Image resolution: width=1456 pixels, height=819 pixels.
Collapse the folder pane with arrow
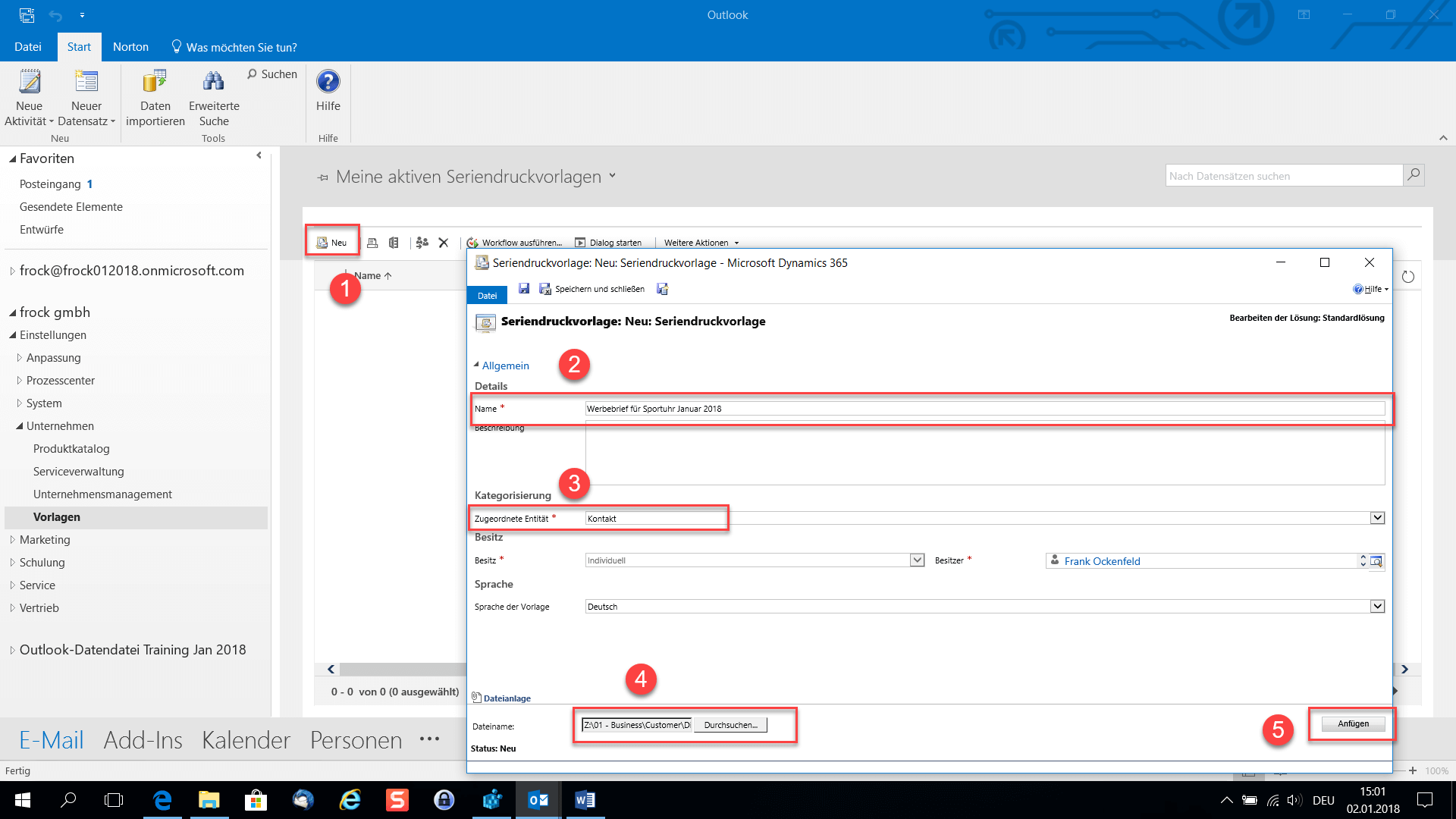pyautogui.click(x=259, y=155)
